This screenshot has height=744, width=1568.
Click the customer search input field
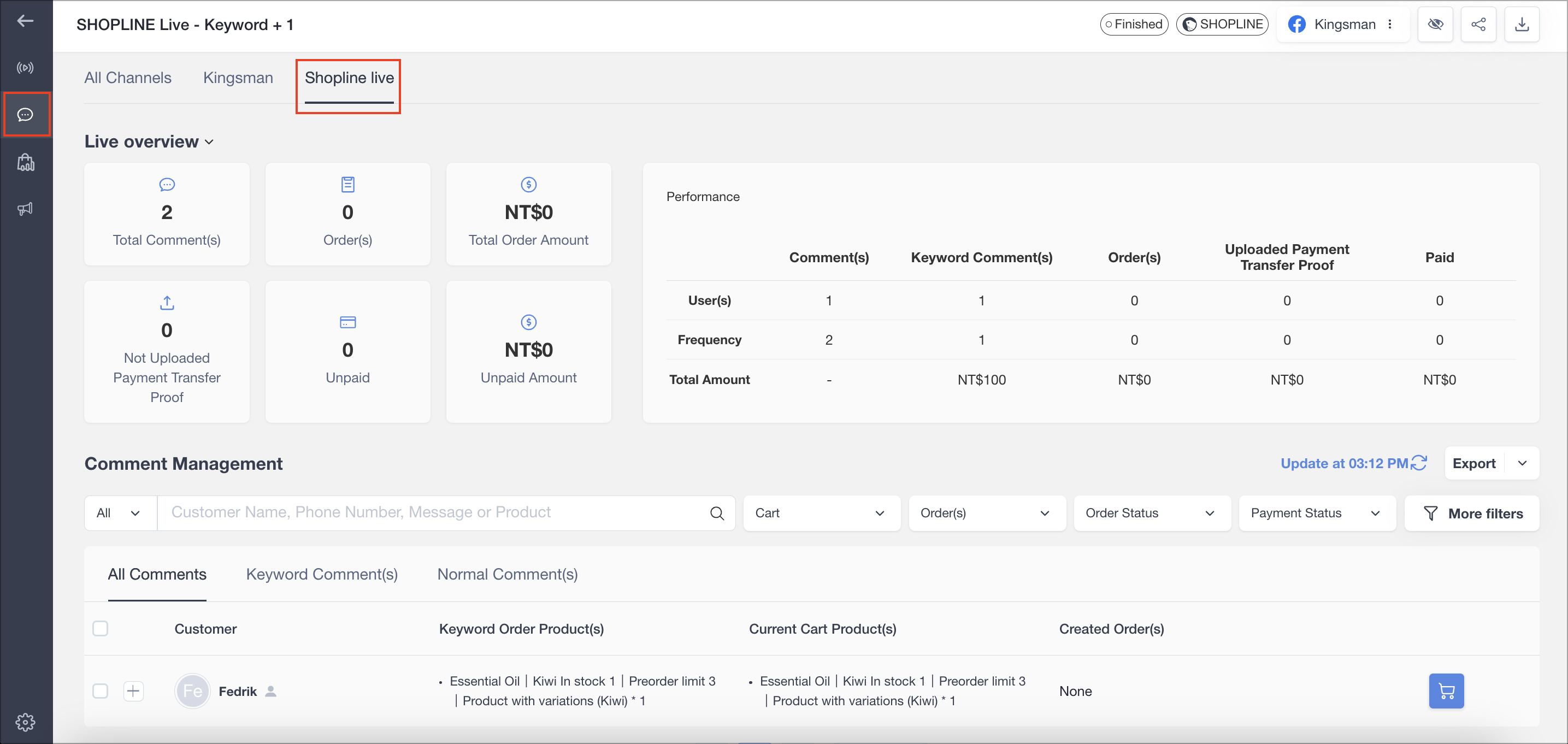pos(432,513)
